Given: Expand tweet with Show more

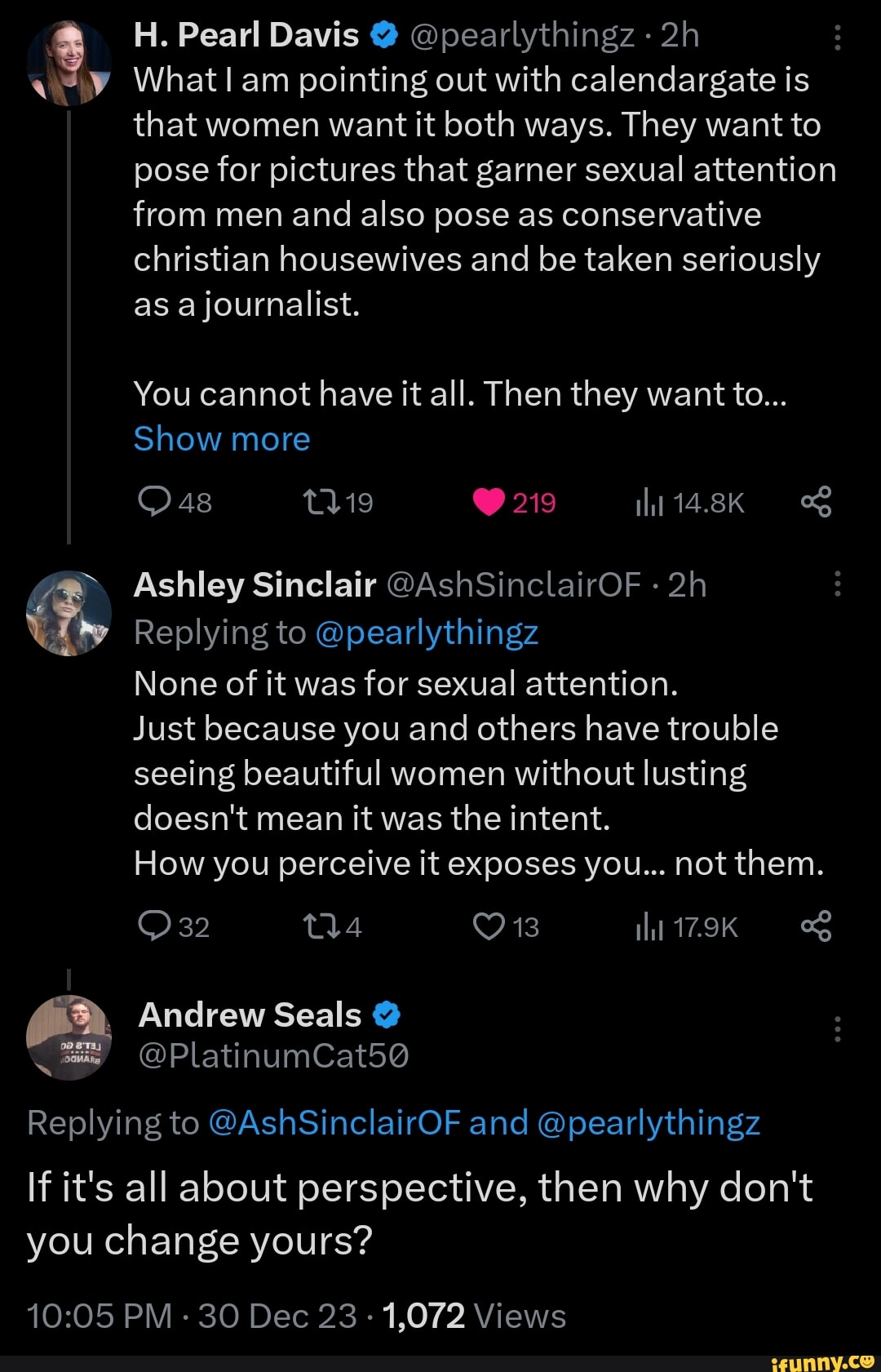Looking at the screenshot, I should pos(222,439).
